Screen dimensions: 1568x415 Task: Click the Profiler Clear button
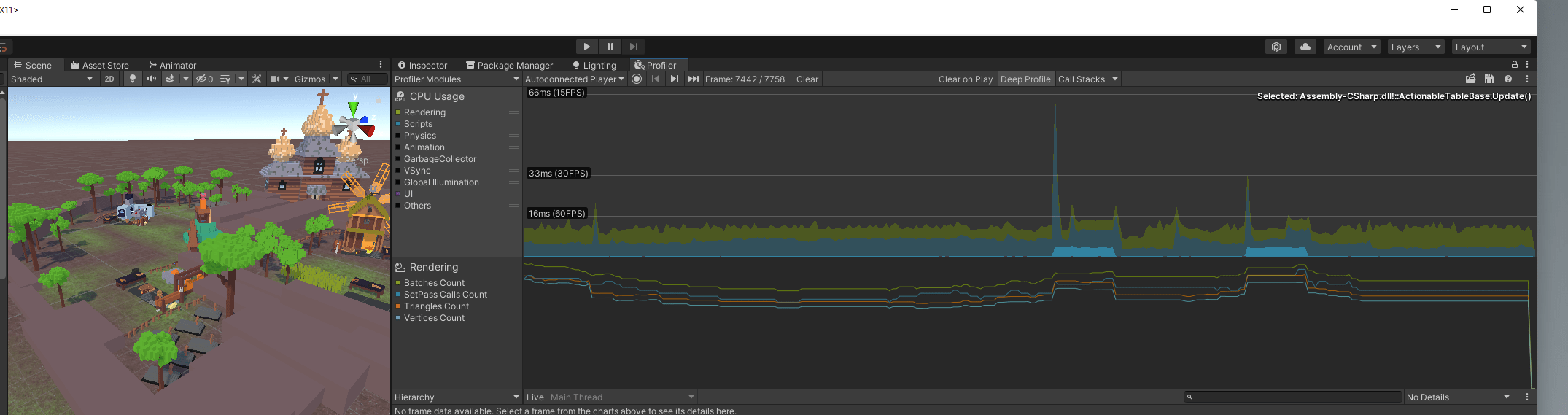click(807, 79)
